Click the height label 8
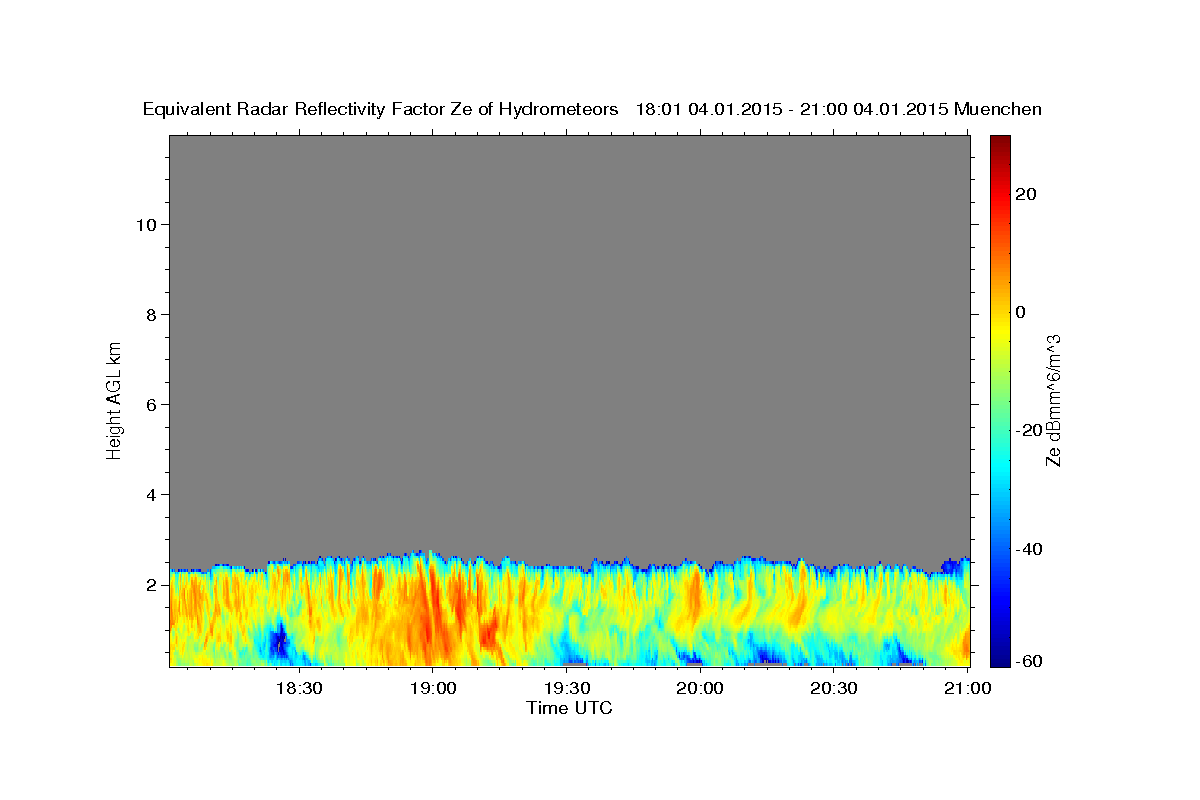This screenshot has width=1200, height=800. [x=151, y=315]
